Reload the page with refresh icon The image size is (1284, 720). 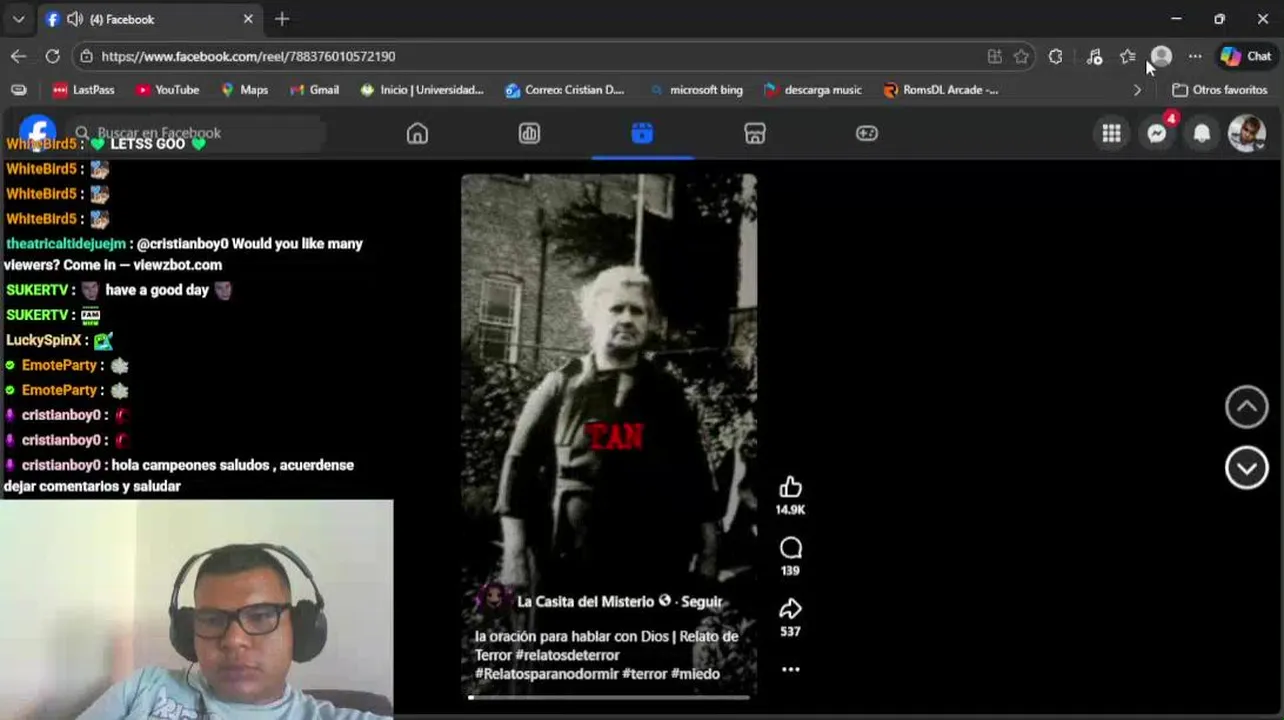pos(52,56)
